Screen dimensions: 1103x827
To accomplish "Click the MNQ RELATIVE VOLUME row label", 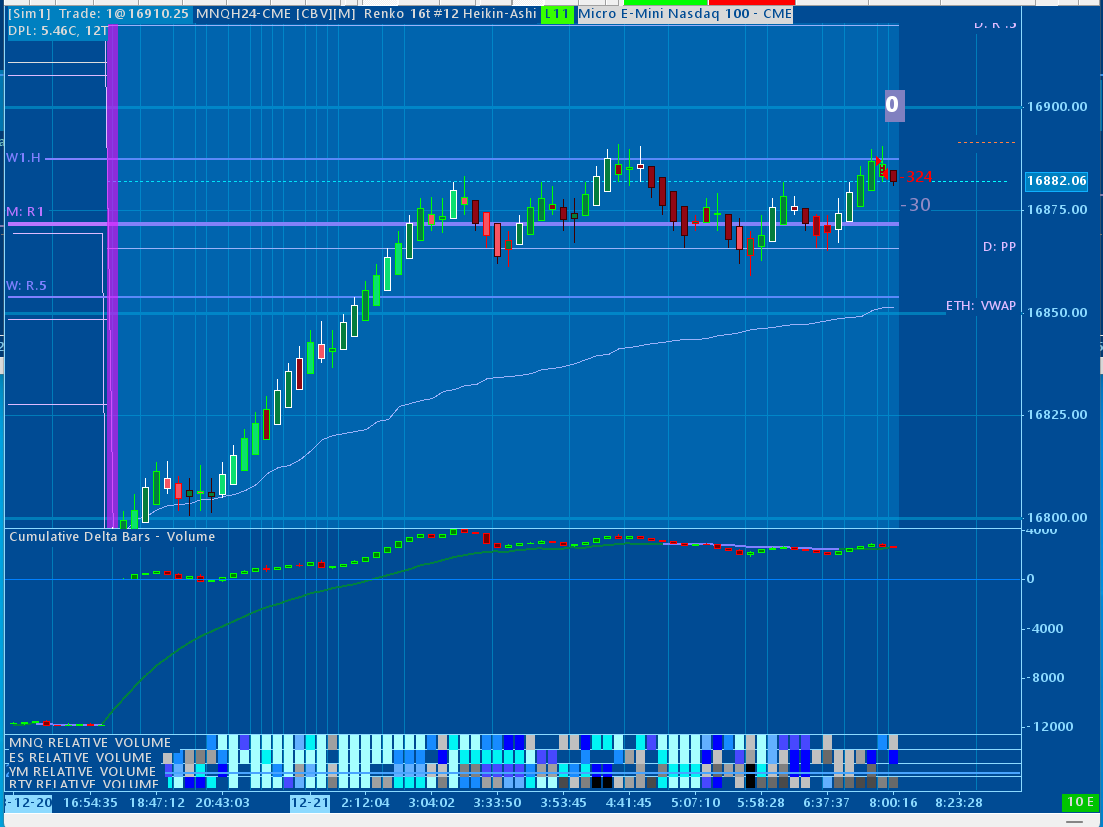I will coord(89,743).
